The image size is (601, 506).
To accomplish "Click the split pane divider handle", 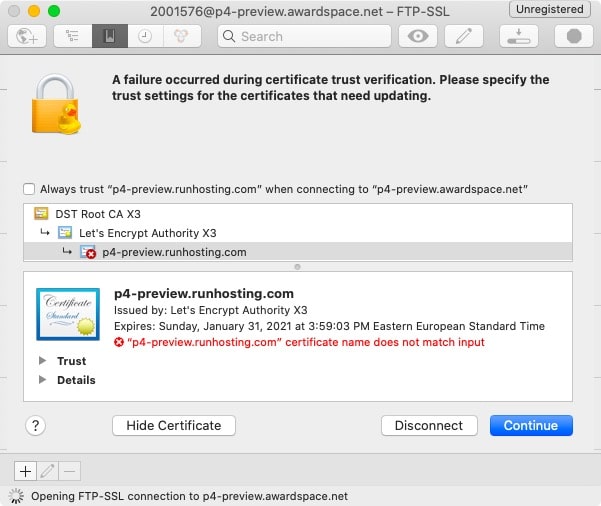I will pyautogui.click(x=297, y=267).
